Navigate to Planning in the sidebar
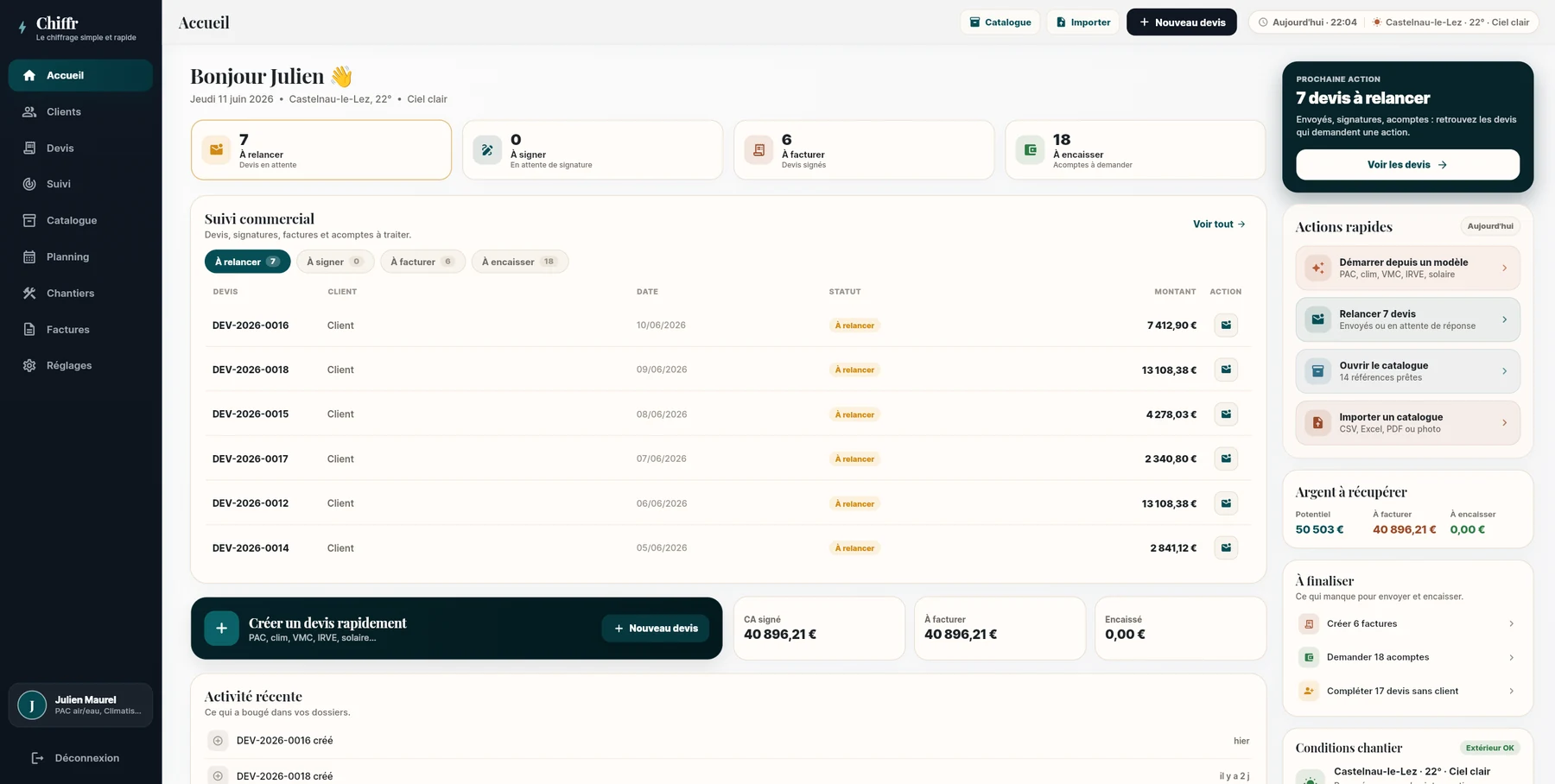 pos(80,256)
